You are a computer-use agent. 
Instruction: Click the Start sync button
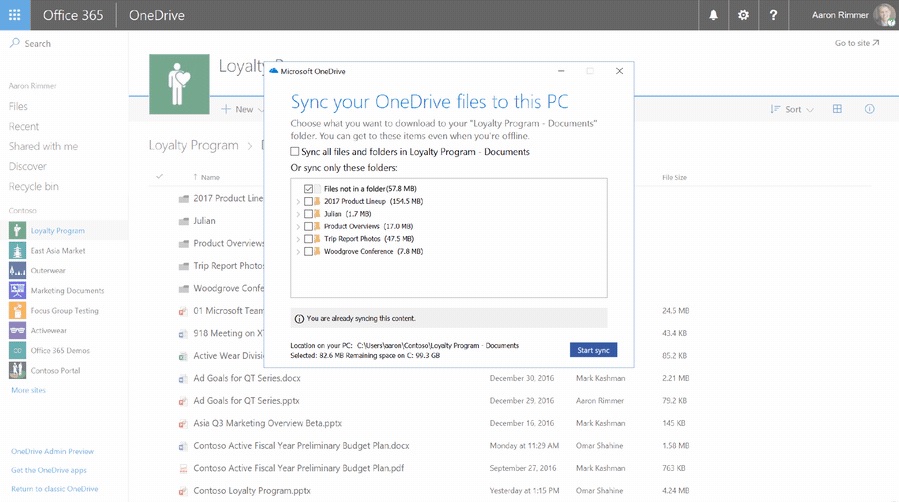click(x=593, y=350)
